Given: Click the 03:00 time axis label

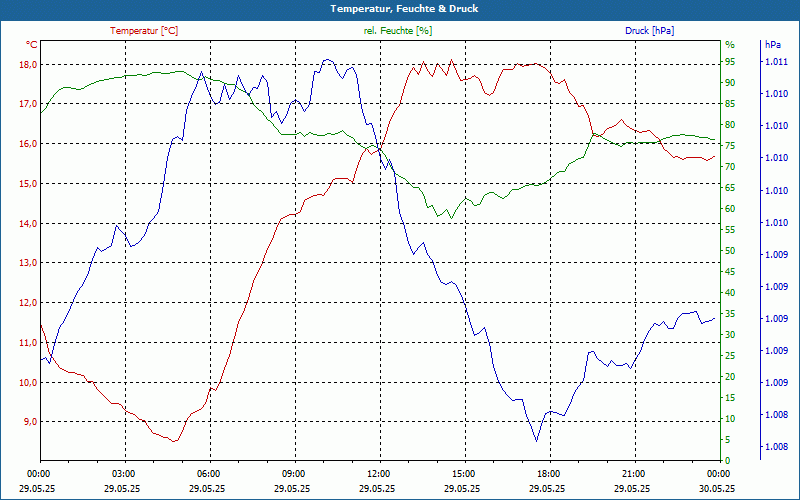Looking at the screenshot, I should [125, 473].
